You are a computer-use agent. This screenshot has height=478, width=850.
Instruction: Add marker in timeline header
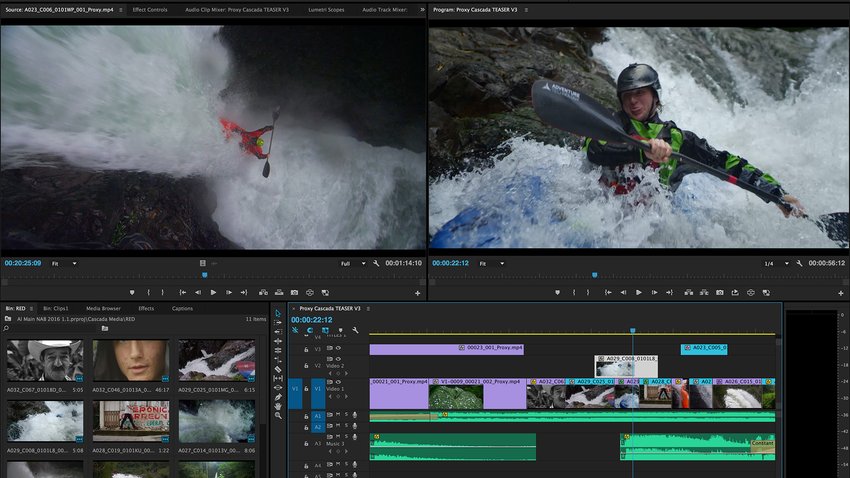[x=340, y=330]
